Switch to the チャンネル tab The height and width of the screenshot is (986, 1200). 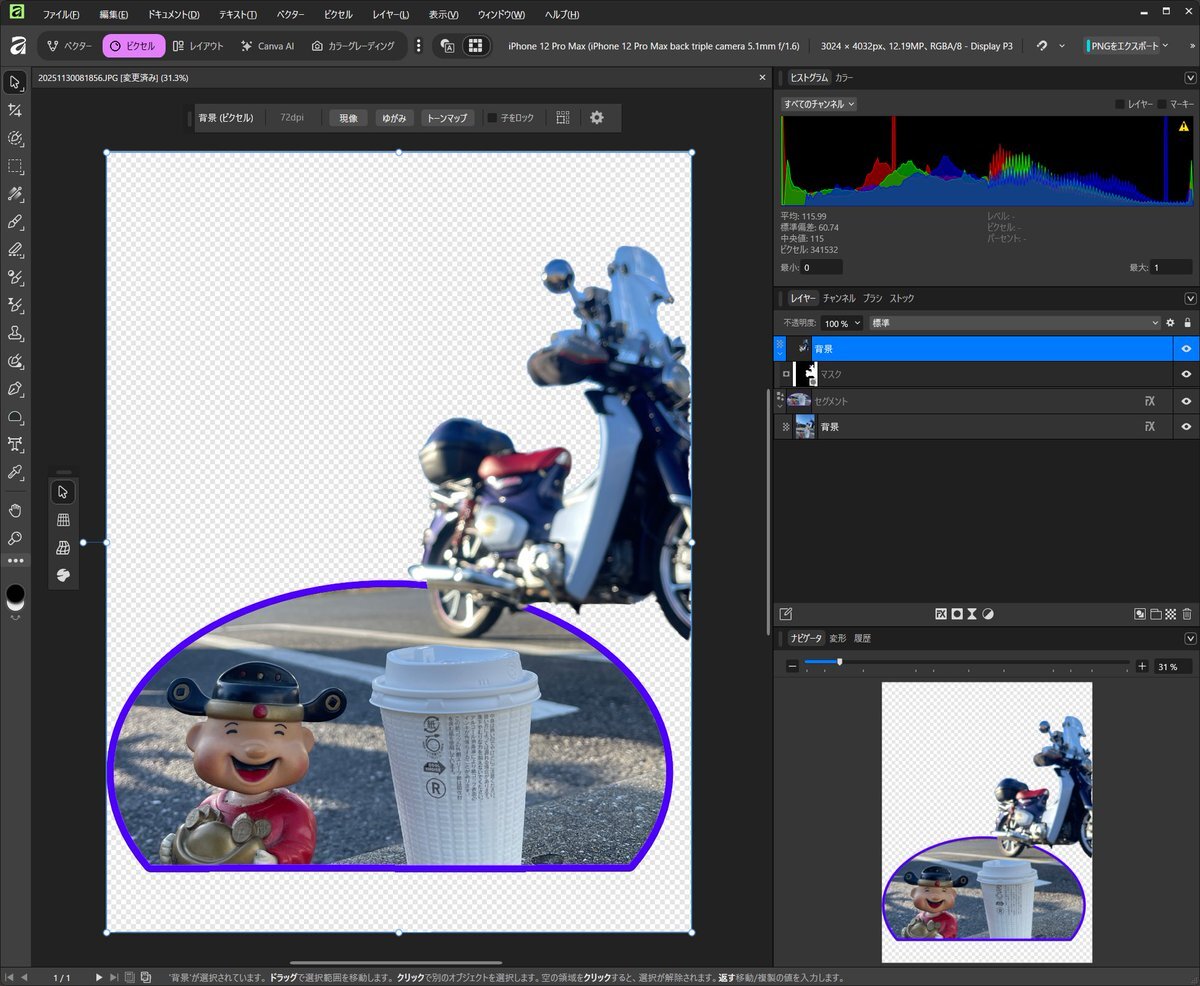839,298
